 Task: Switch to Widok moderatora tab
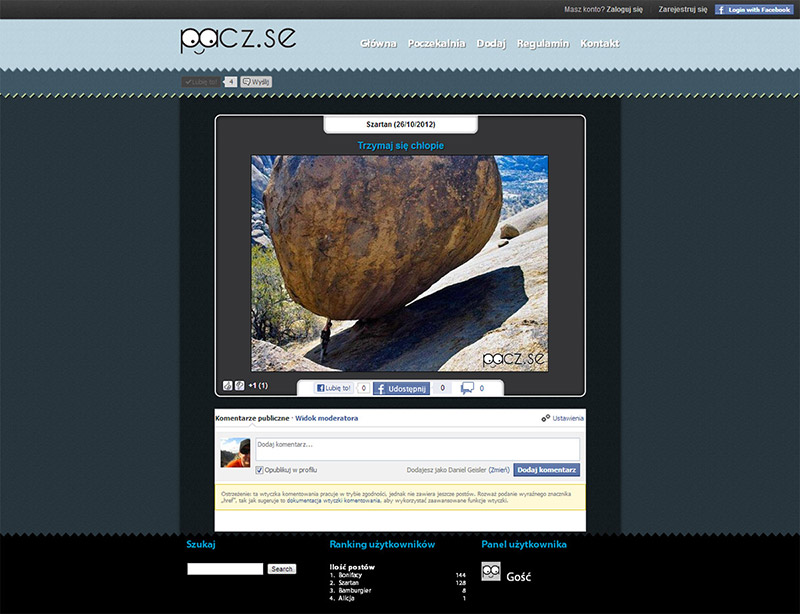click(x=326, y=418)
